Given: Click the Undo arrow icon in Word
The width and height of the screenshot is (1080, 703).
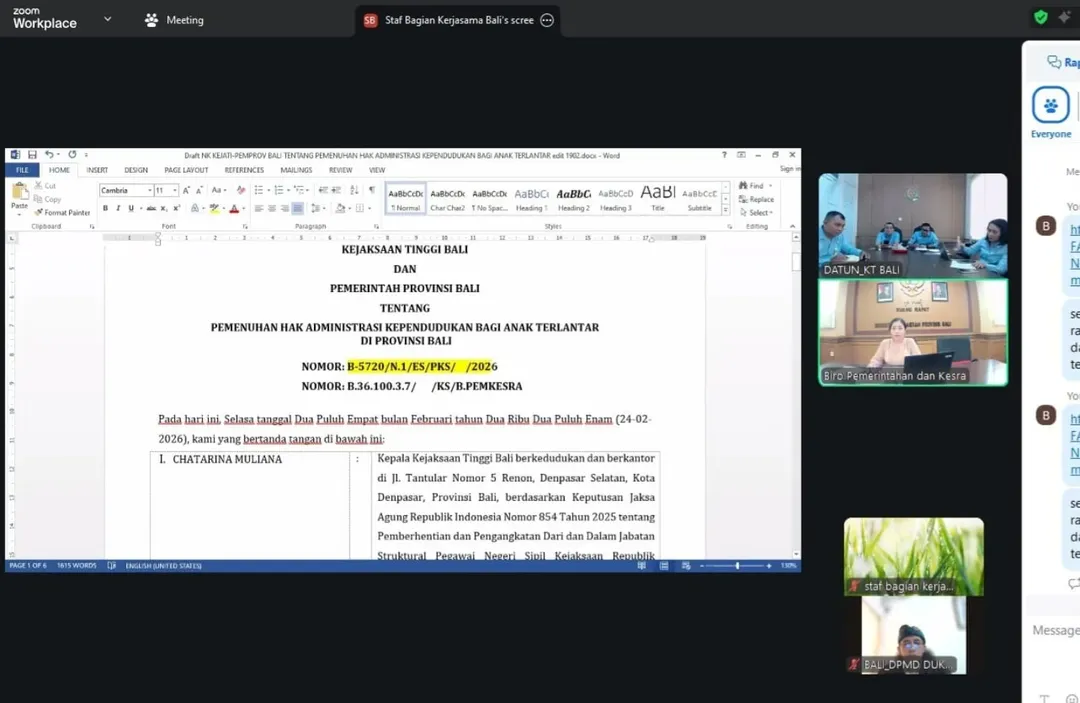Looking at the screenshot, I should [x=49, y=155].
